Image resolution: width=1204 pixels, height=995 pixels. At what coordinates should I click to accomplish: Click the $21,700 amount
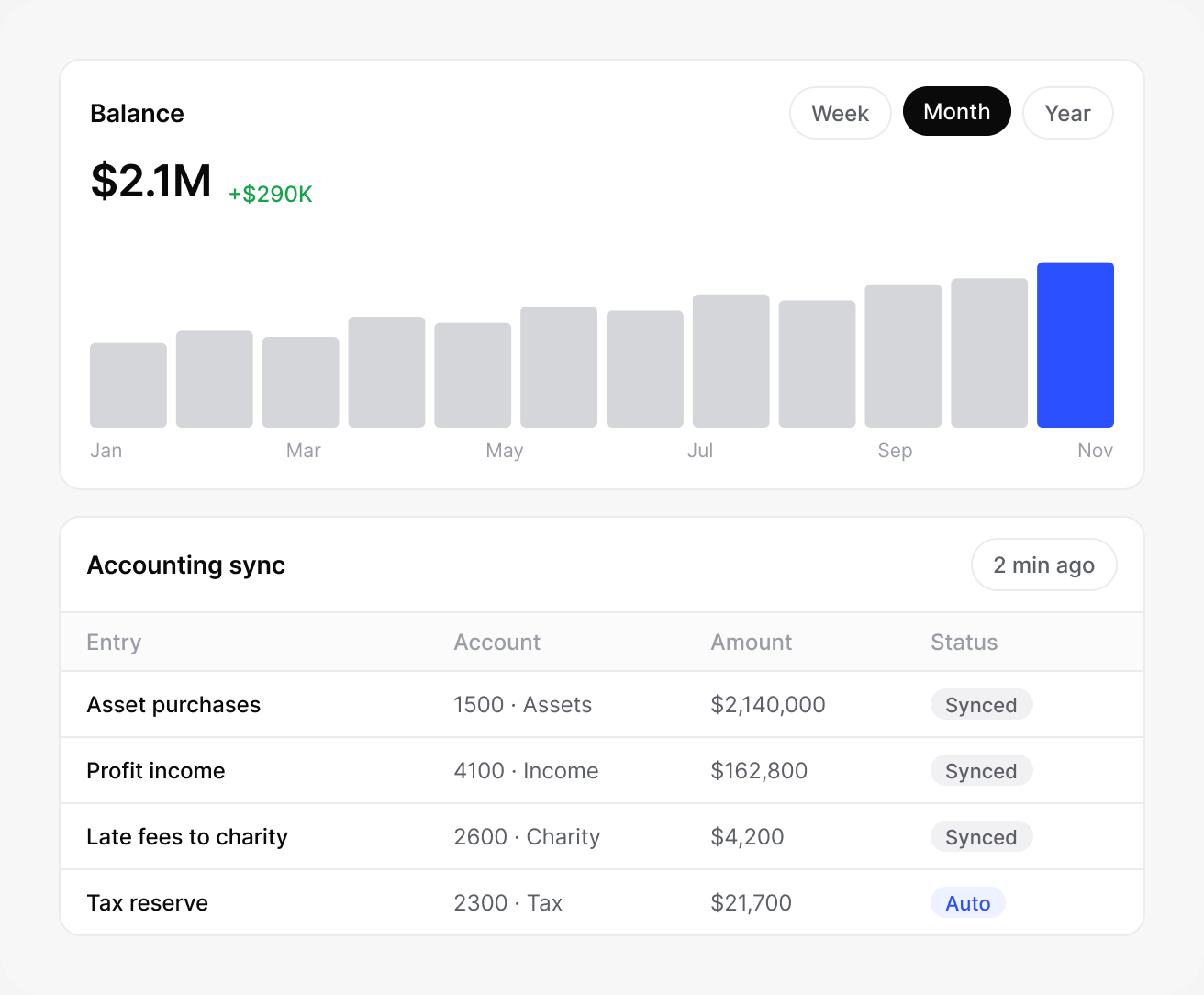(x=751, y=903)
